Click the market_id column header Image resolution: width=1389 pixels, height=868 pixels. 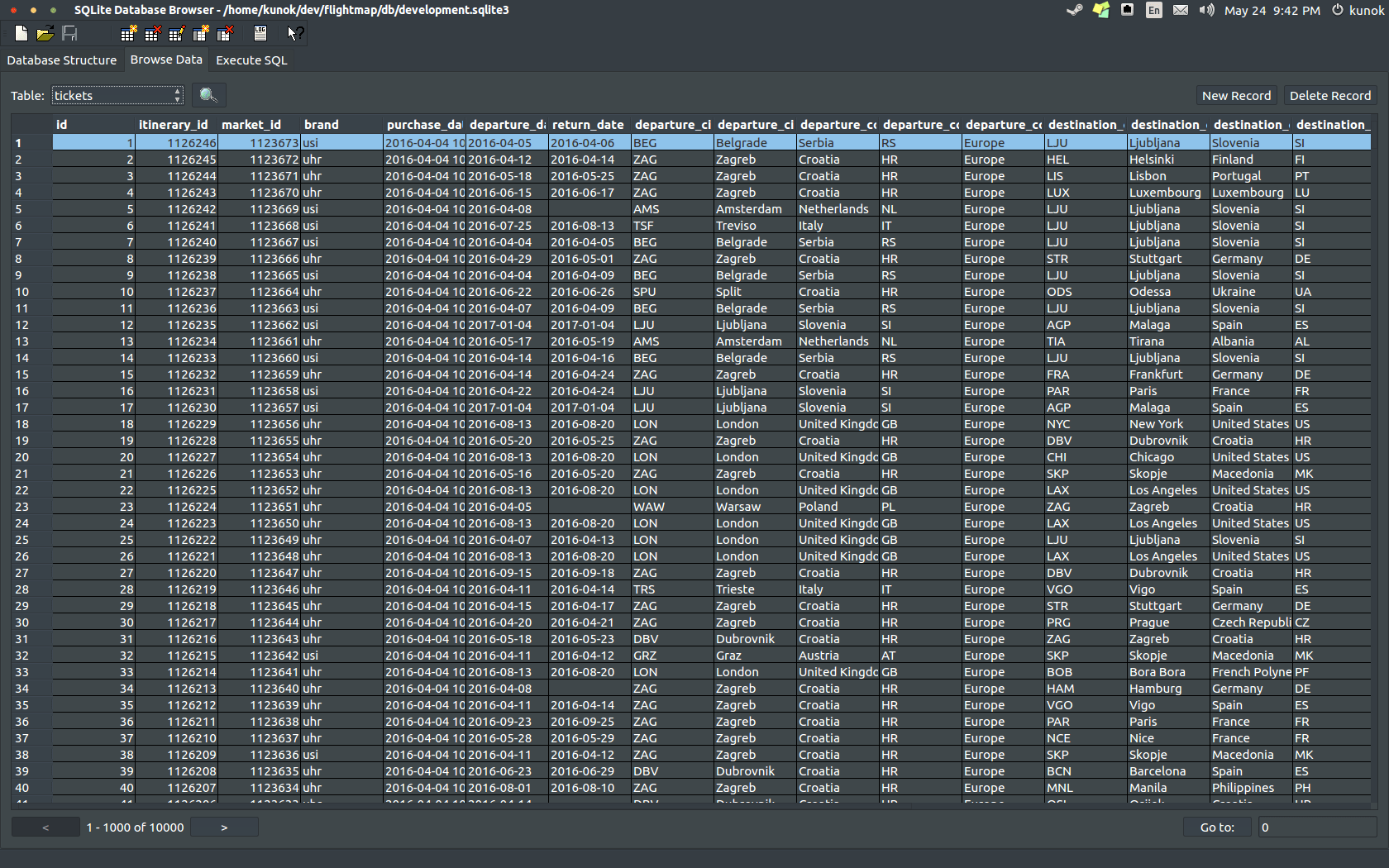pos(260,125)
